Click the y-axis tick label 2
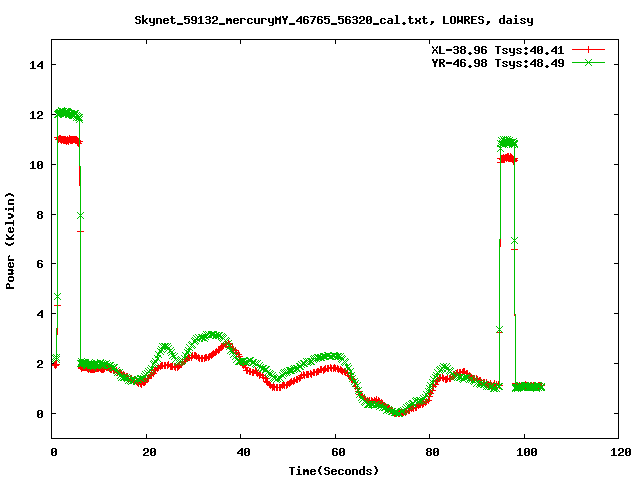Viewport: 640px width, 480px height. (x=40, y=364)
